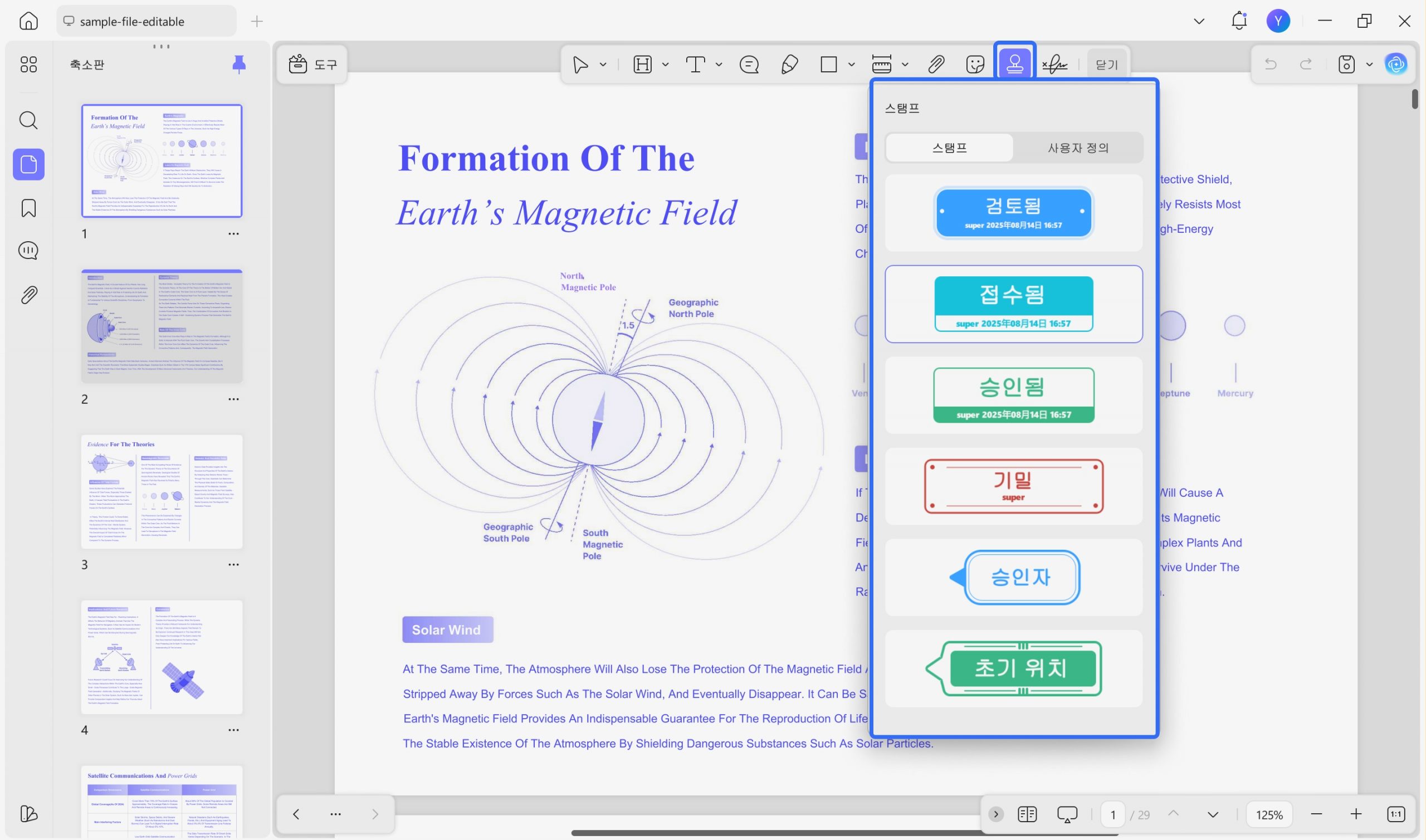1426x840 pixels.
Task: Open the user account avatar Y
Action: 1278,21
